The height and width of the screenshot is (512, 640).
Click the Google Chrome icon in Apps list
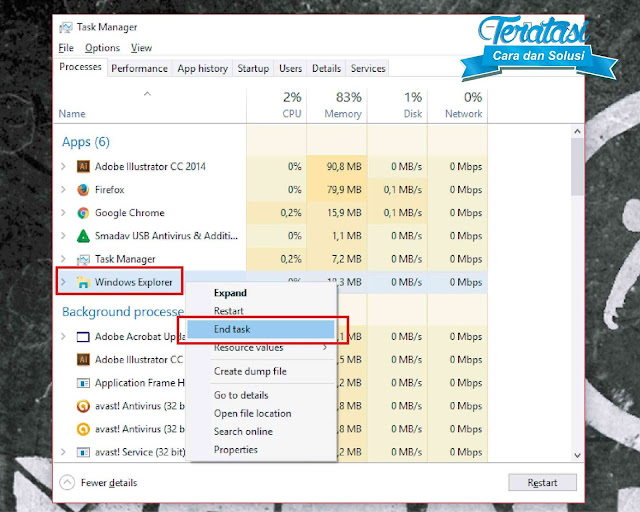tap(83, 213)
